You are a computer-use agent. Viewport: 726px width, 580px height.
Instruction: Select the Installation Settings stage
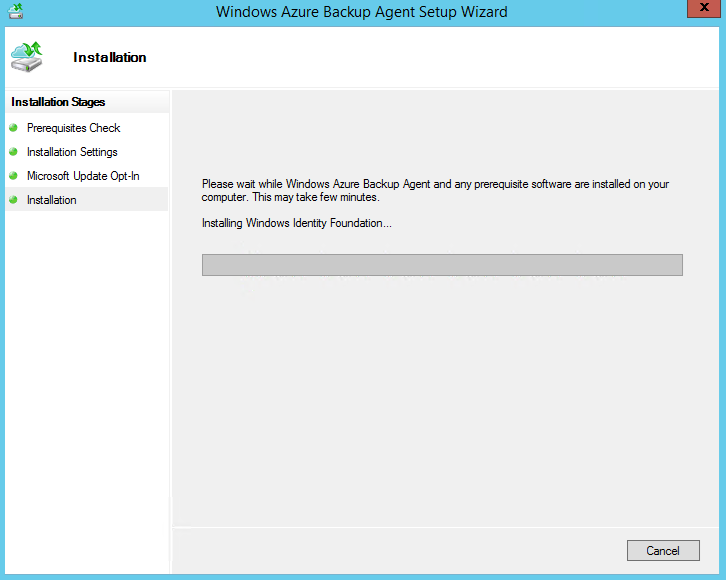72,152
